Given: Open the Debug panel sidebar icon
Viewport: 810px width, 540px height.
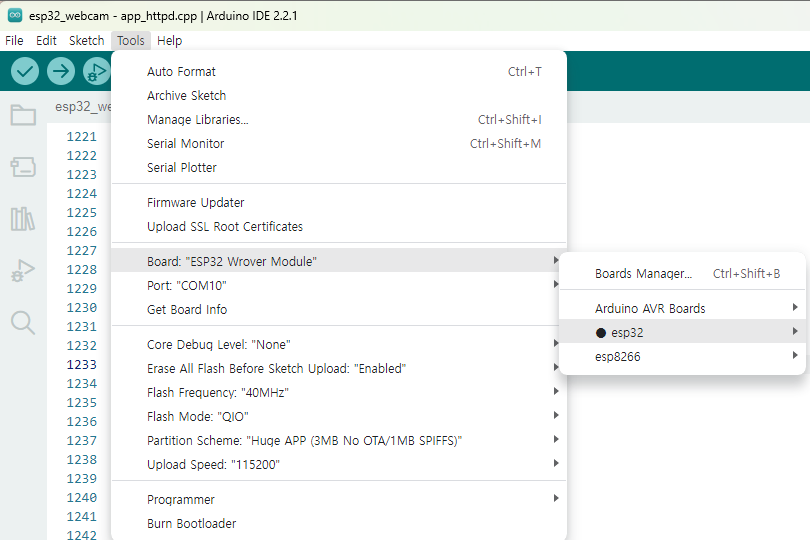Looking at the screenshot, I should (23, 270).
